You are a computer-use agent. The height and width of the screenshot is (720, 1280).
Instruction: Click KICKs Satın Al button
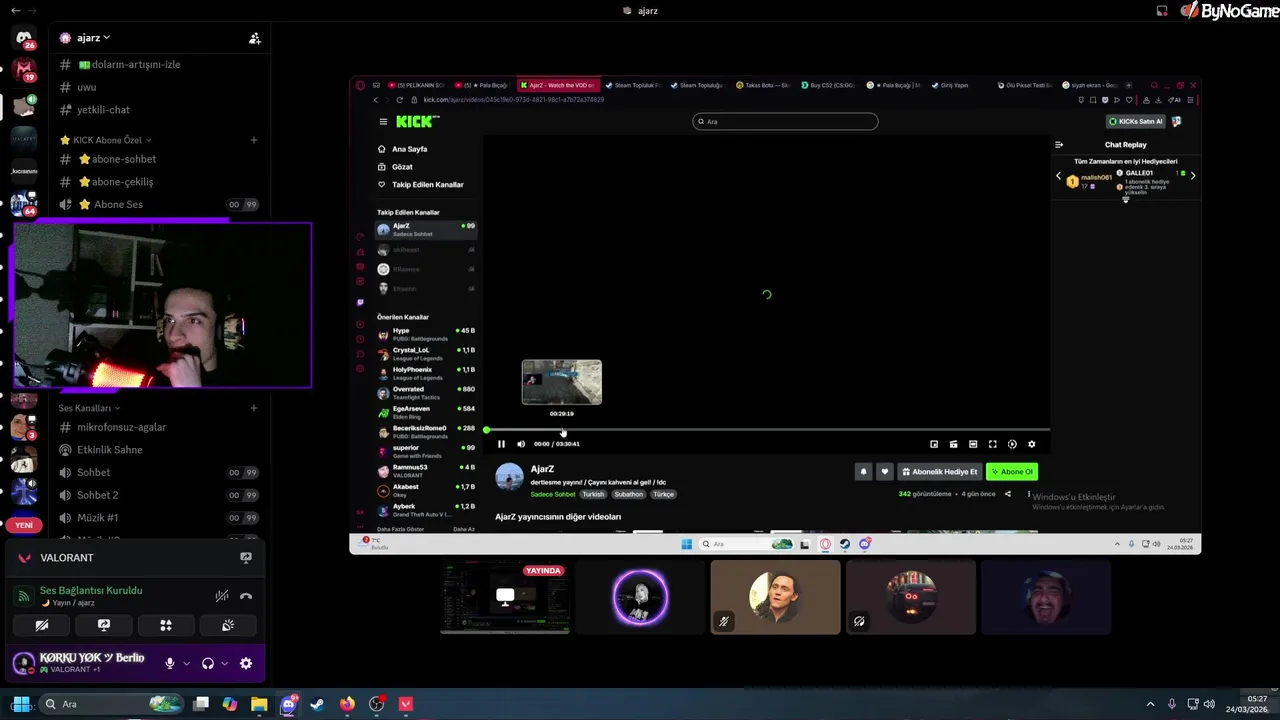1136,121
